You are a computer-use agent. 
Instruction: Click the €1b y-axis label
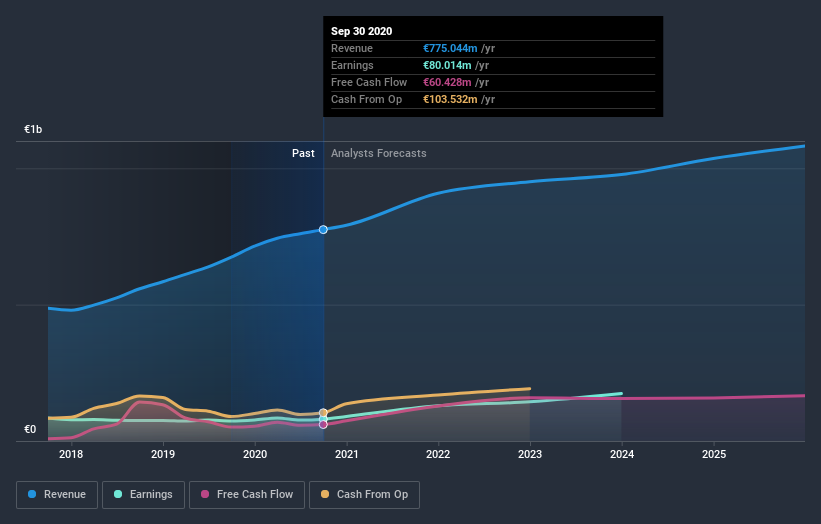pyautogui.click(x=33, y=129)
